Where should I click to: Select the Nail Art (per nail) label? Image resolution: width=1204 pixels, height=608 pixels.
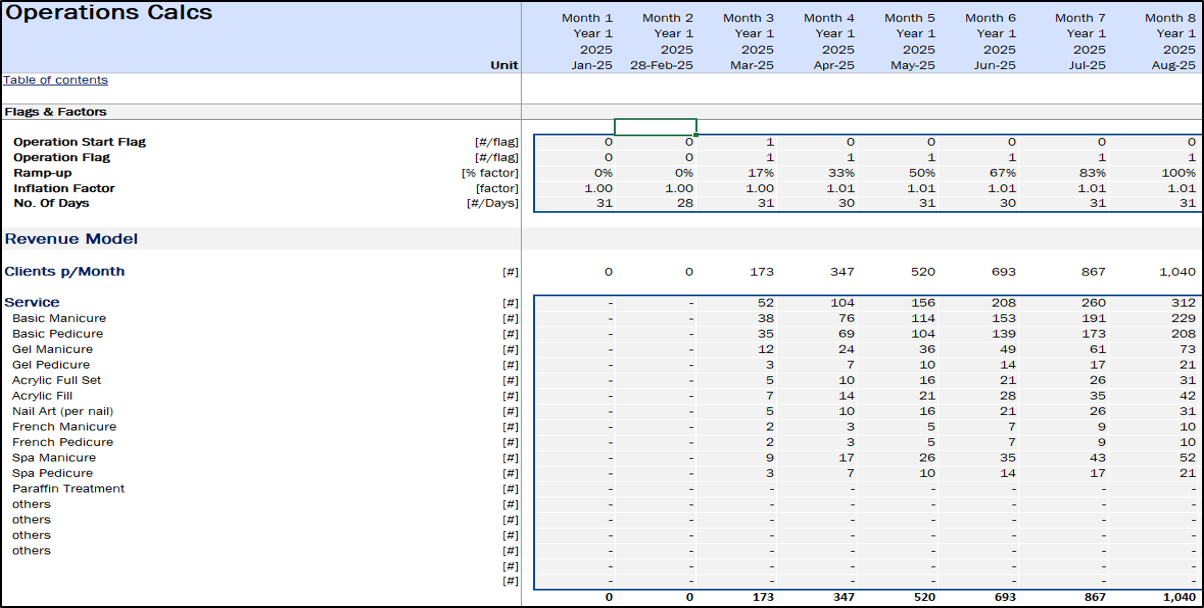tap(63, 411)
